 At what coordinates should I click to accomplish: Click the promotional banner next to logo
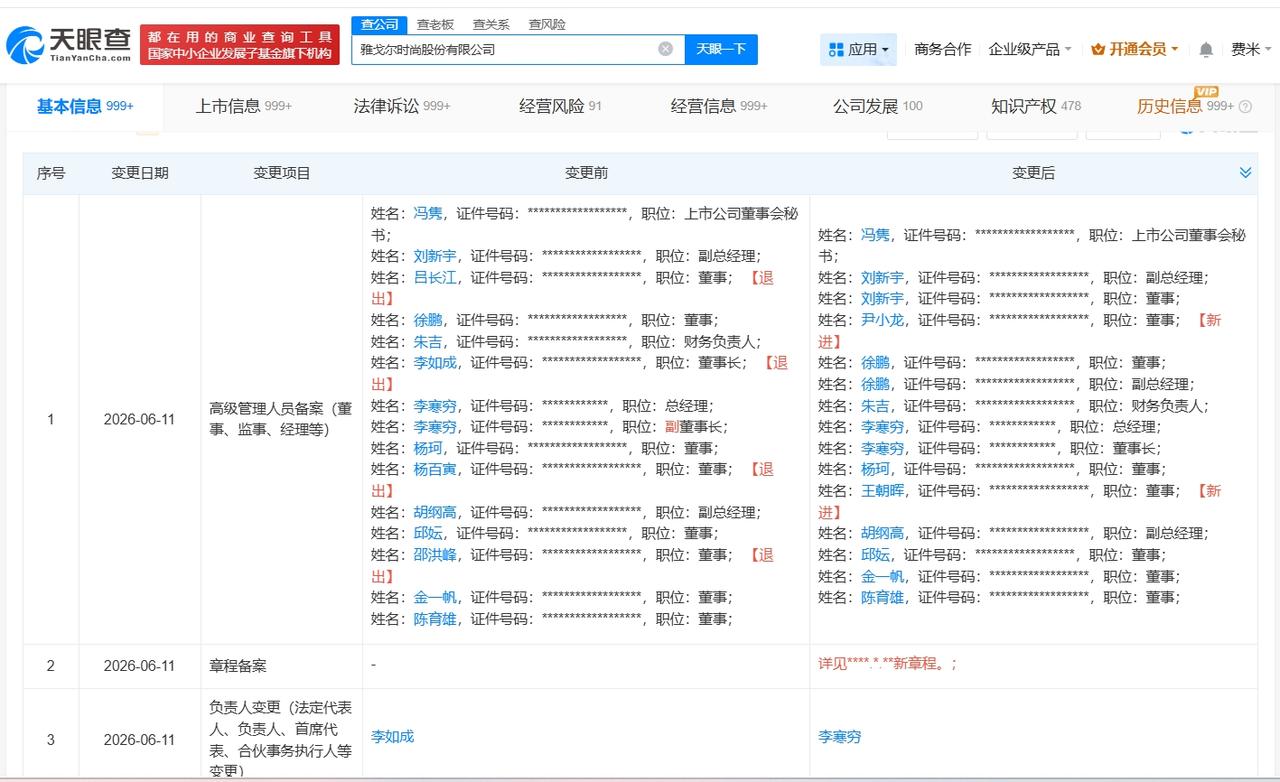[x=239, y=45]
